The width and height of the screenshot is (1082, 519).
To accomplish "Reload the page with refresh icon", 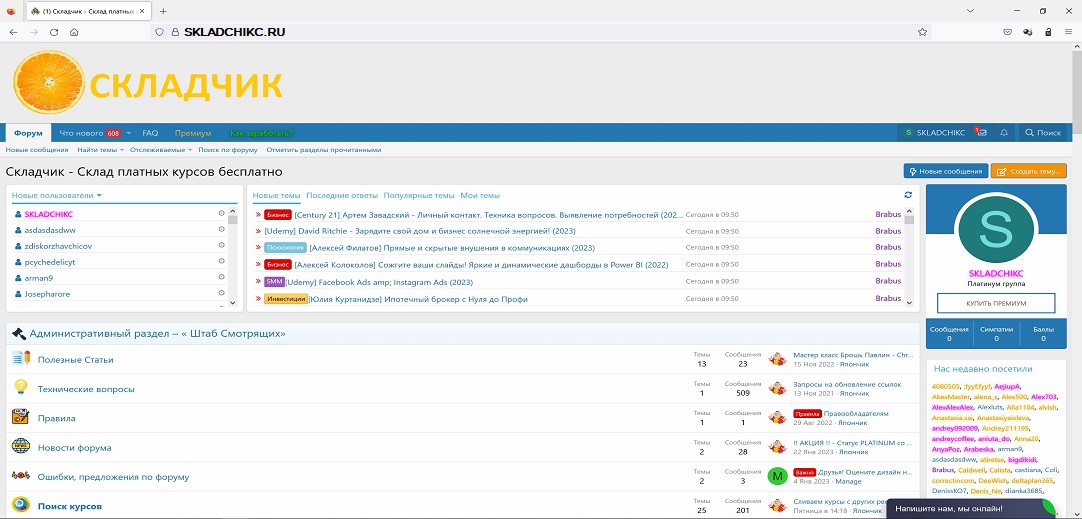I will [54, 32].
